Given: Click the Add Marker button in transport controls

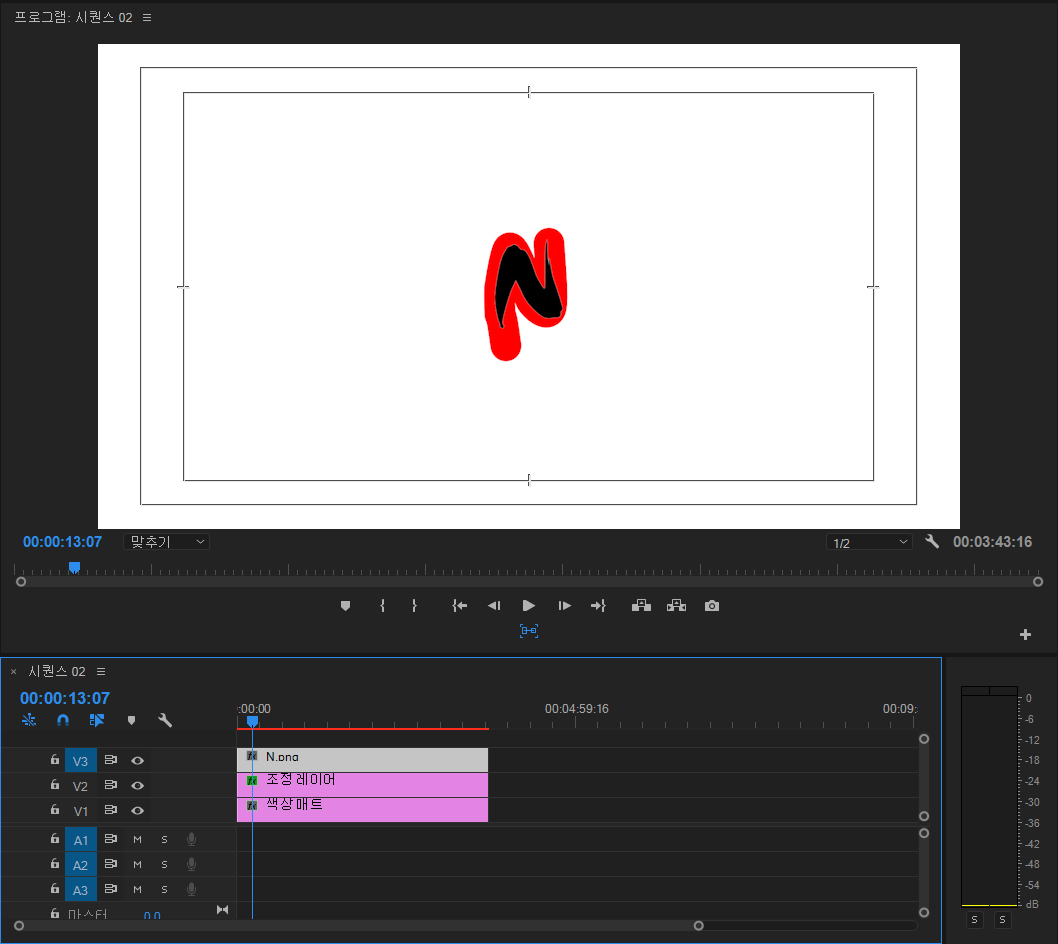Looking at the screenshot, I should (345, 606).
